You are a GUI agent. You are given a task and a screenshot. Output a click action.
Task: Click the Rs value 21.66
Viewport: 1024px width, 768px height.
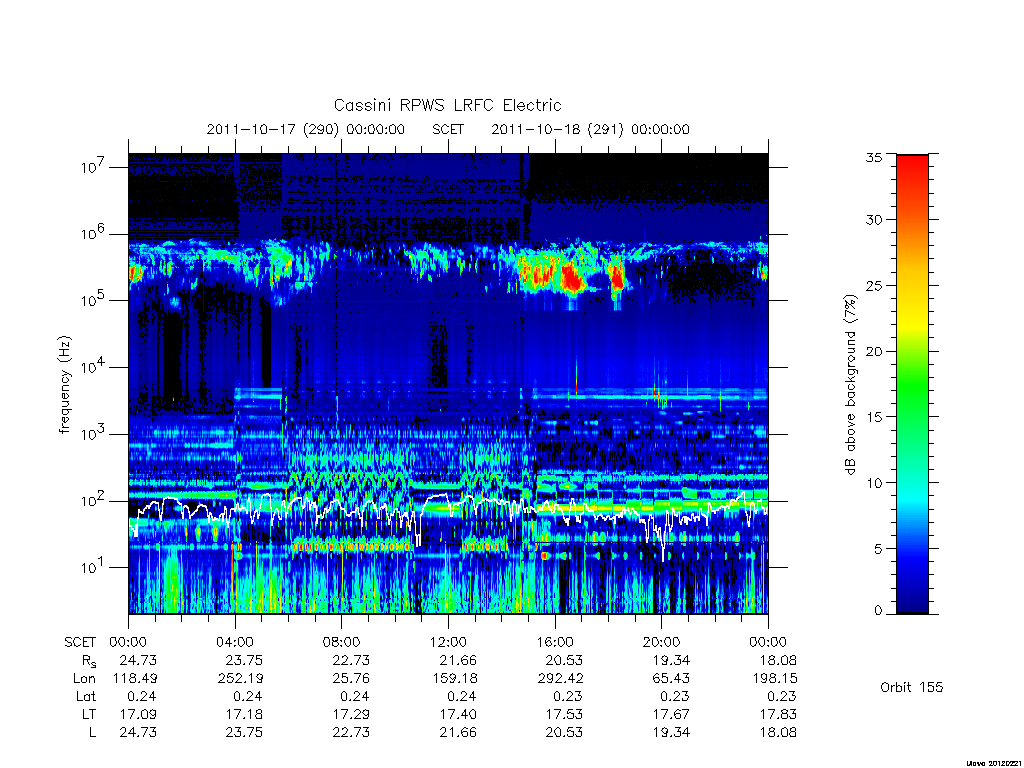tap(458, 660)
